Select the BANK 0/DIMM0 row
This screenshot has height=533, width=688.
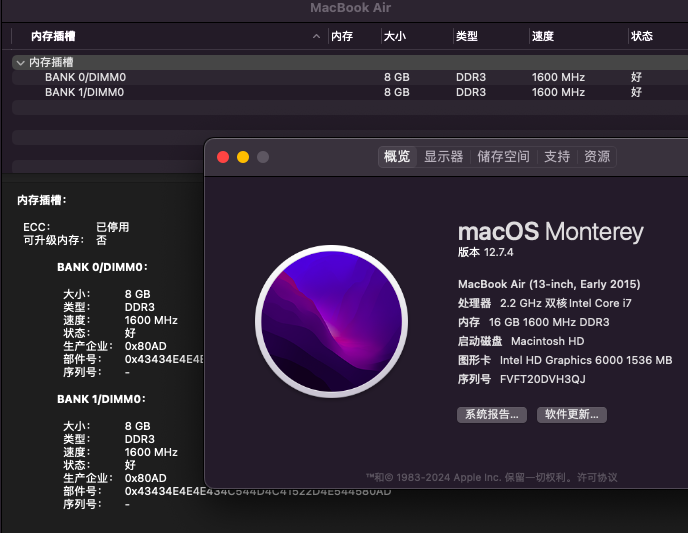(x=350, y=77)
